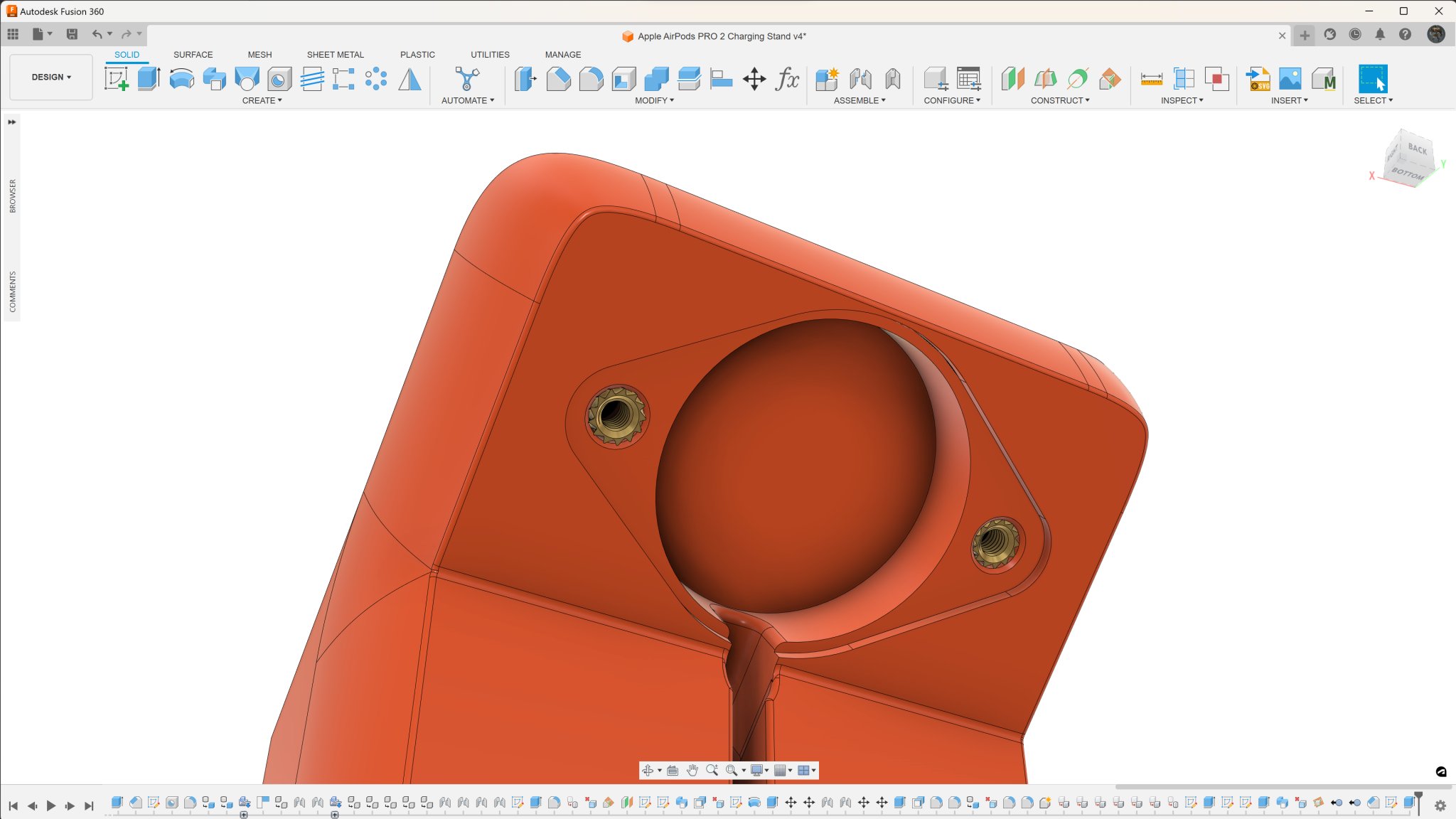1456x819 pixels.
Task: Click the Hole tool icon
Action: (x=279, y=79)
